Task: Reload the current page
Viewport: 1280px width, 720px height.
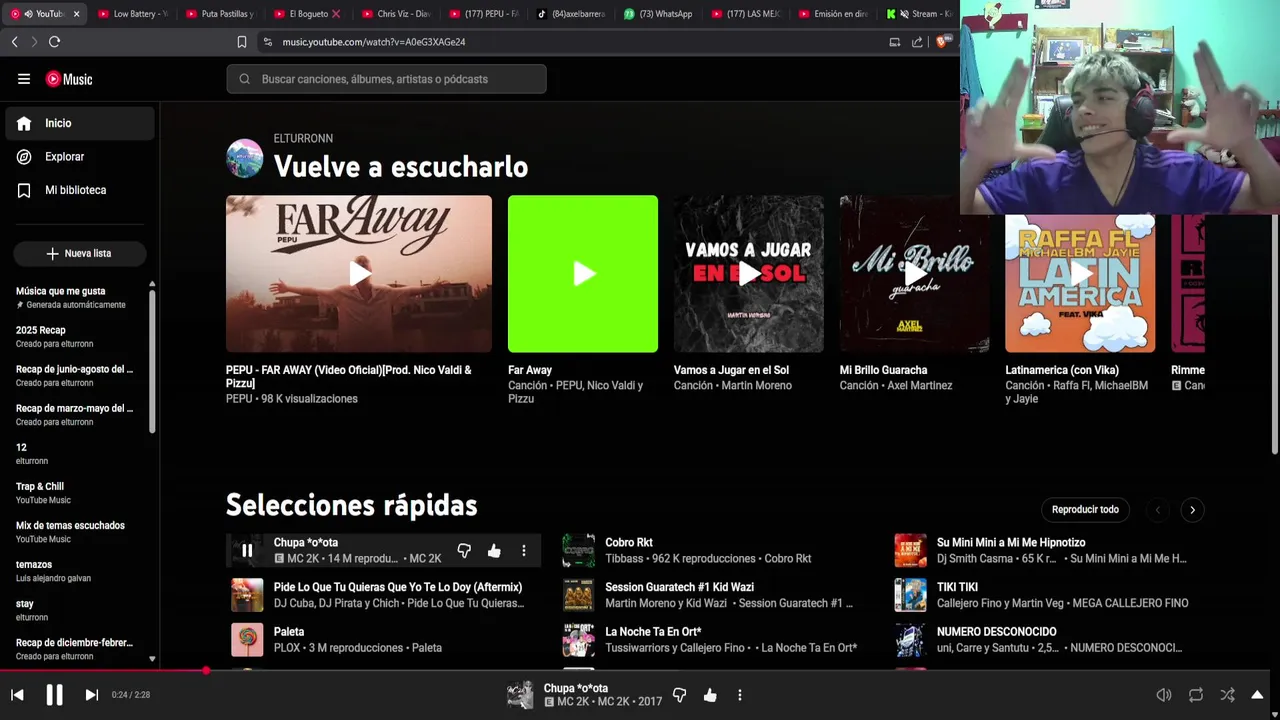Action: (54, 42)
